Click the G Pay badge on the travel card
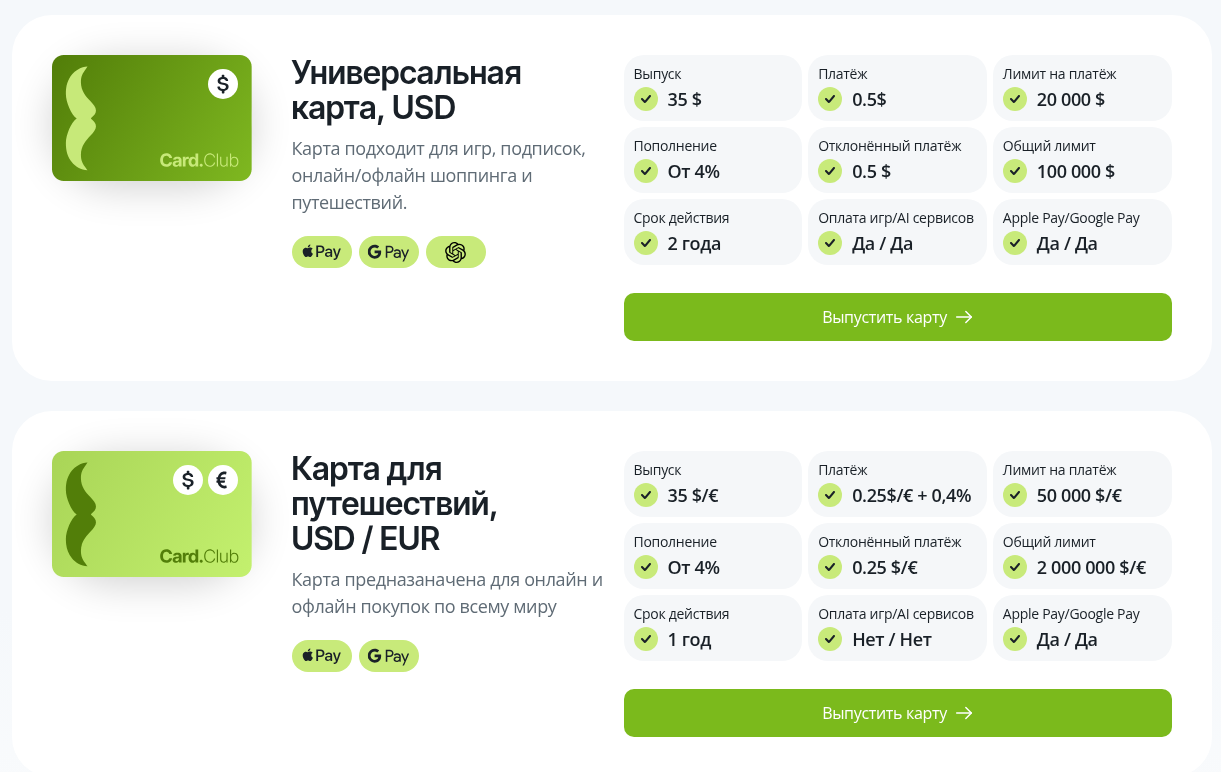 coord(389,656)
